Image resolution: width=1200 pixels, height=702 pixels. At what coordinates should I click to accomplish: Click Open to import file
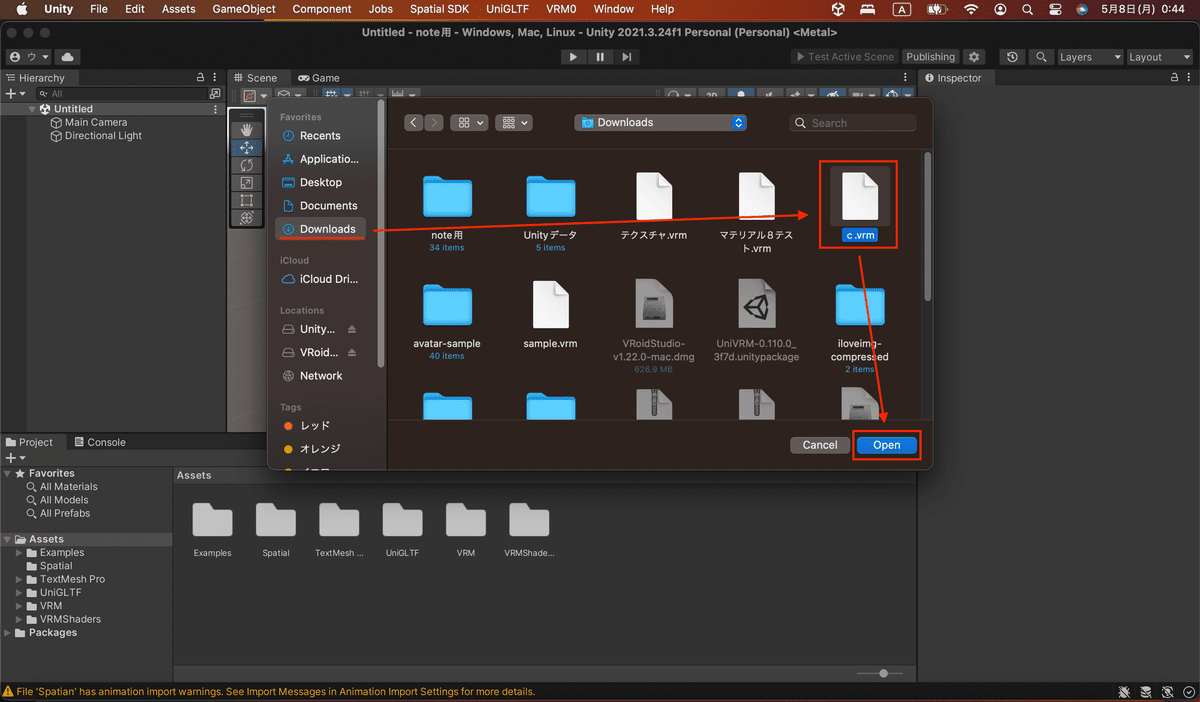coord(886,445)
